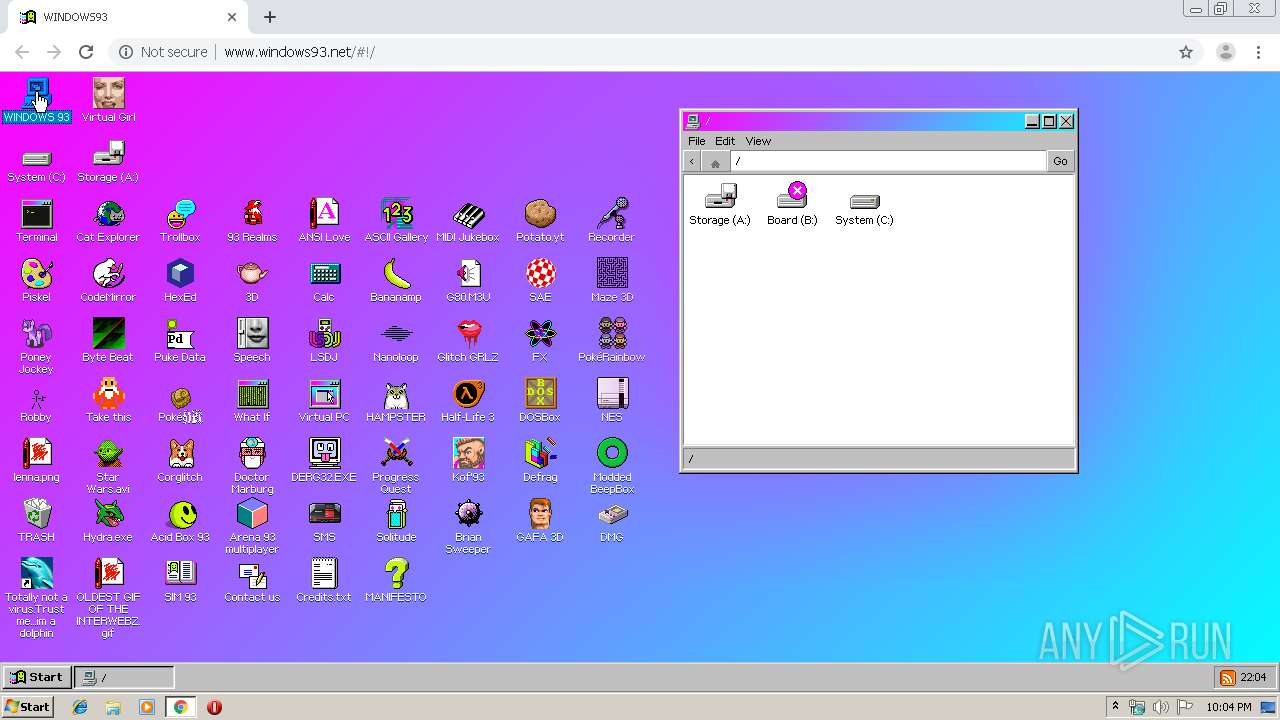Click the Chrome address bar URL
1280x720 pixels.
click(299, 52)
